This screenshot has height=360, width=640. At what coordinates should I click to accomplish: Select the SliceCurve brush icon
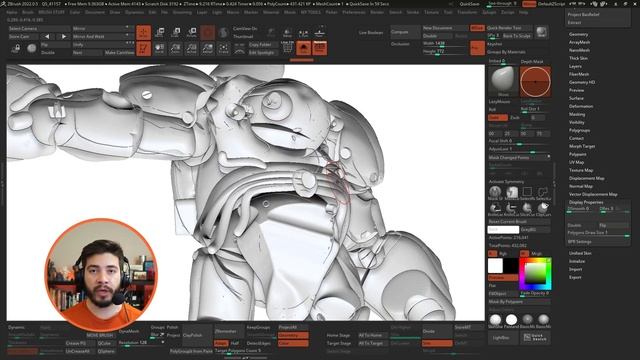pos(527,209)
